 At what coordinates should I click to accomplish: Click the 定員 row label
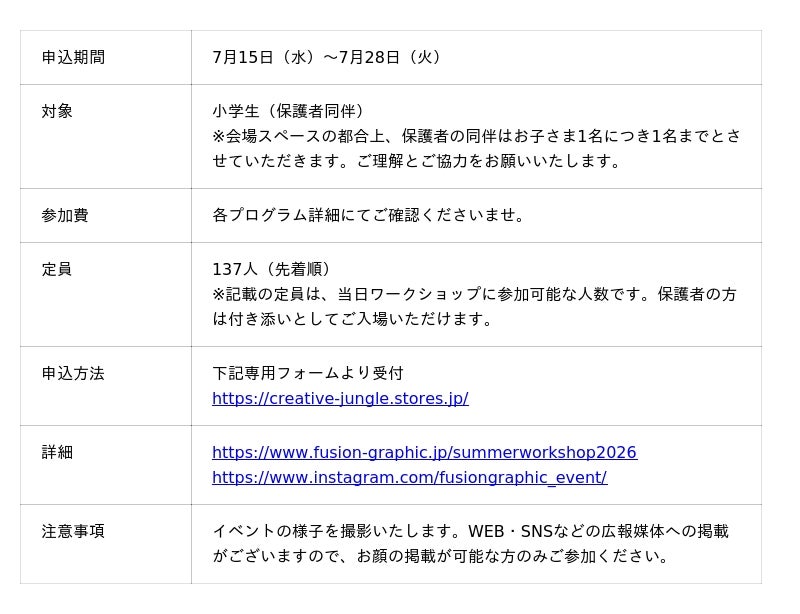[57, 269]
